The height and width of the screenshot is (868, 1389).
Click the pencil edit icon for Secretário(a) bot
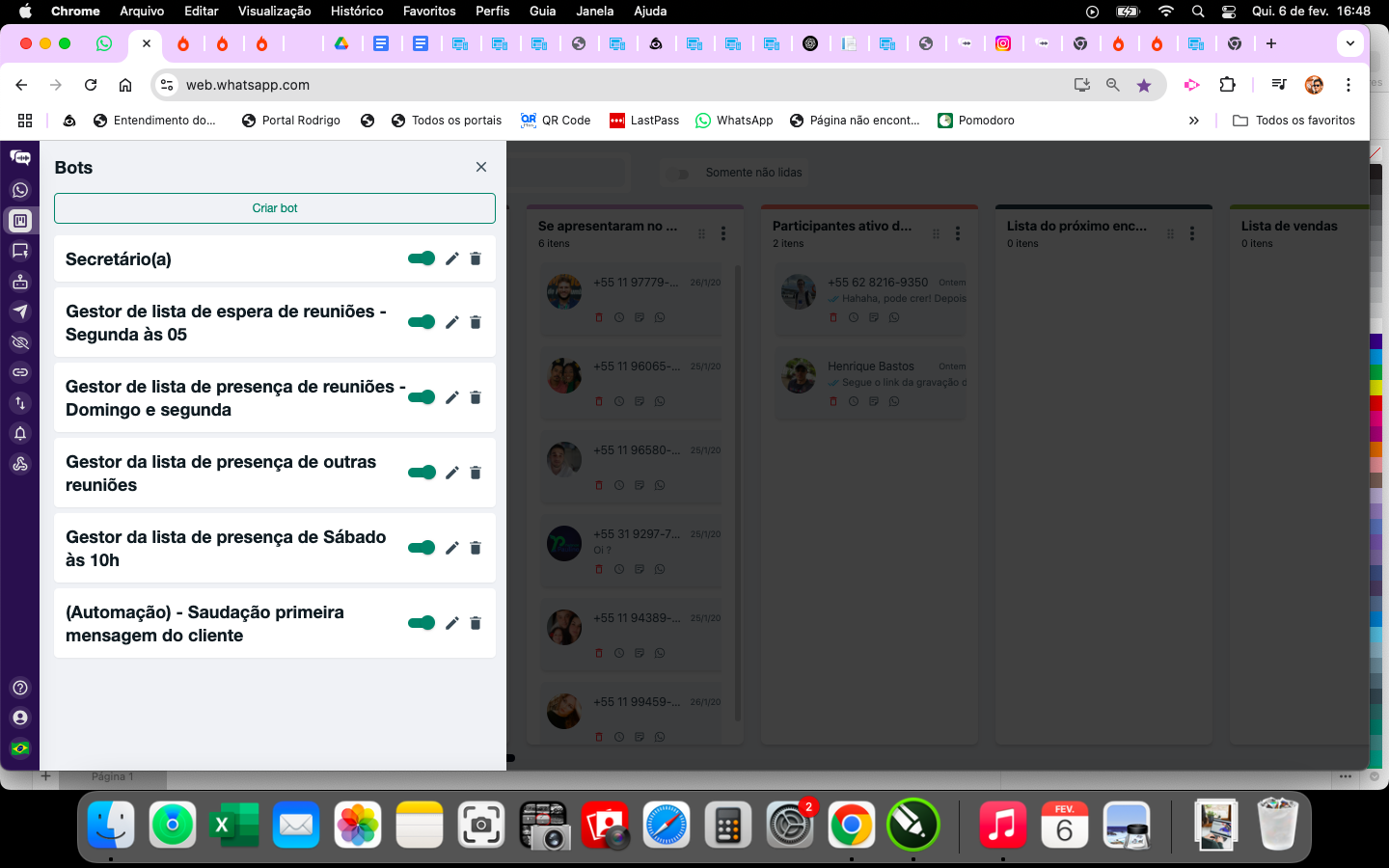(x=451, y=258)
